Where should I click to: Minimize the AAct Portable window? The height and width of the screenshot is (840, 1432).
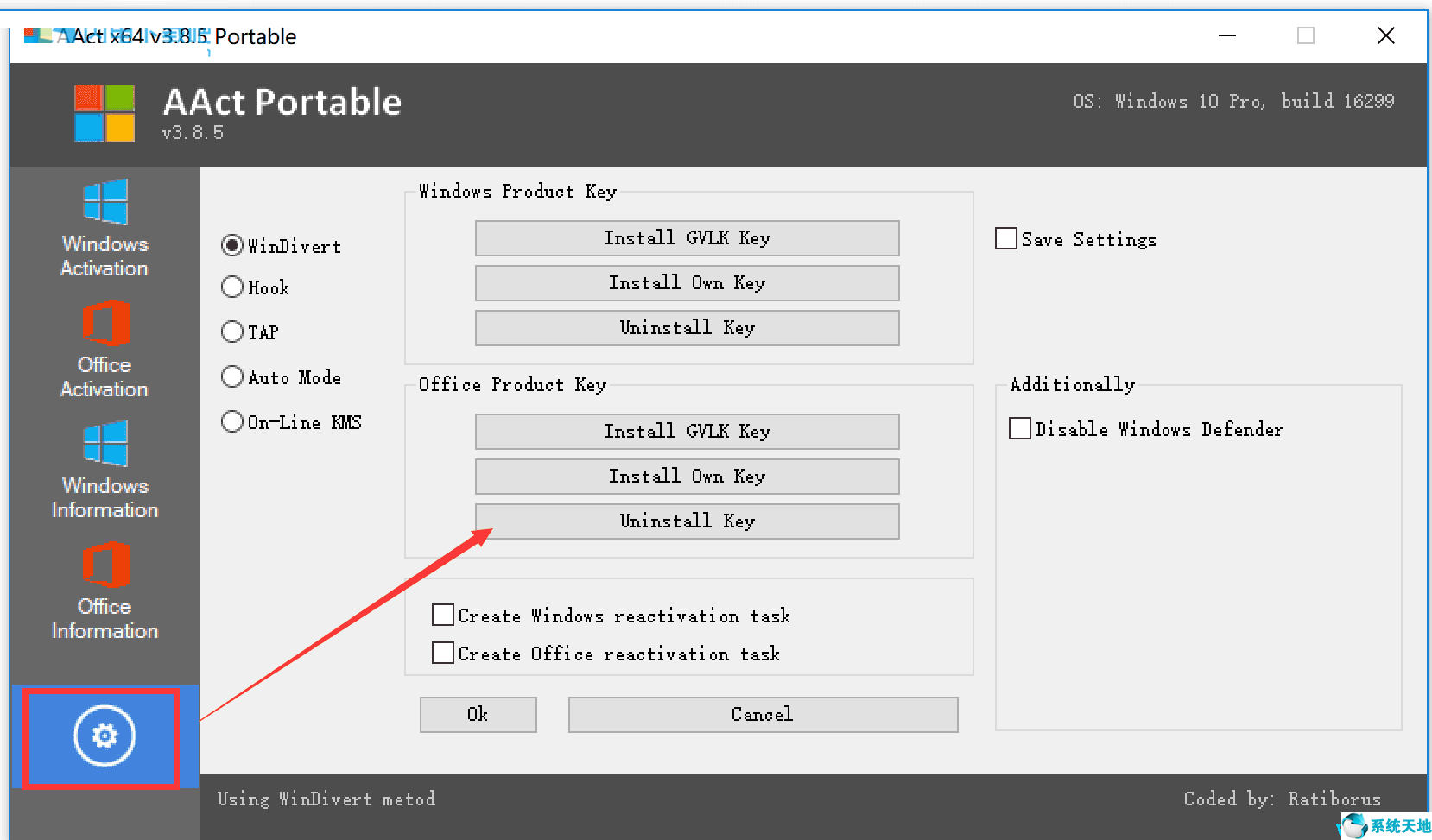click(1227, 36)
